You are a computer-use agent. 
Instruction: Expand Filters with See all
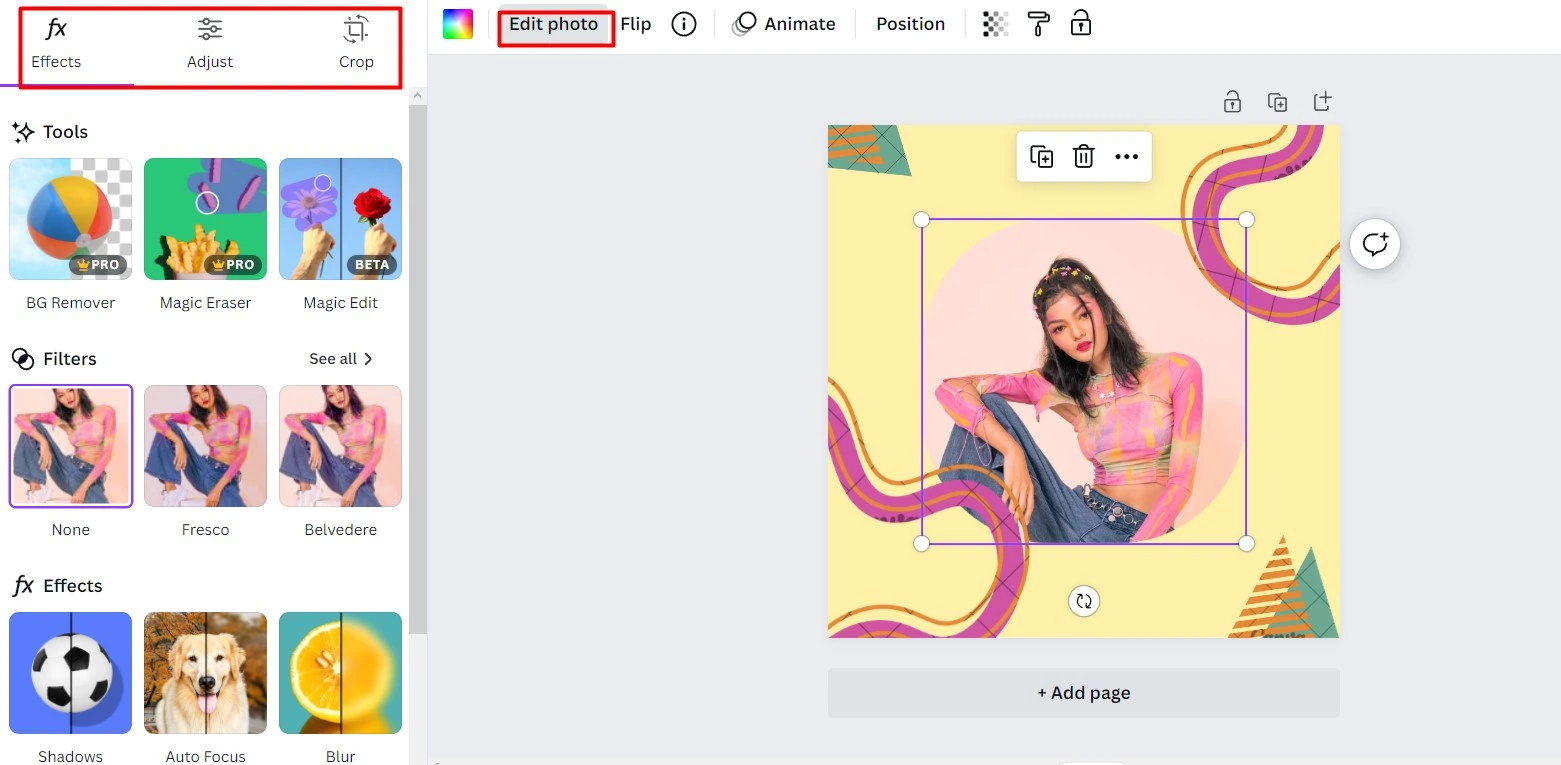tap(340, 358)
